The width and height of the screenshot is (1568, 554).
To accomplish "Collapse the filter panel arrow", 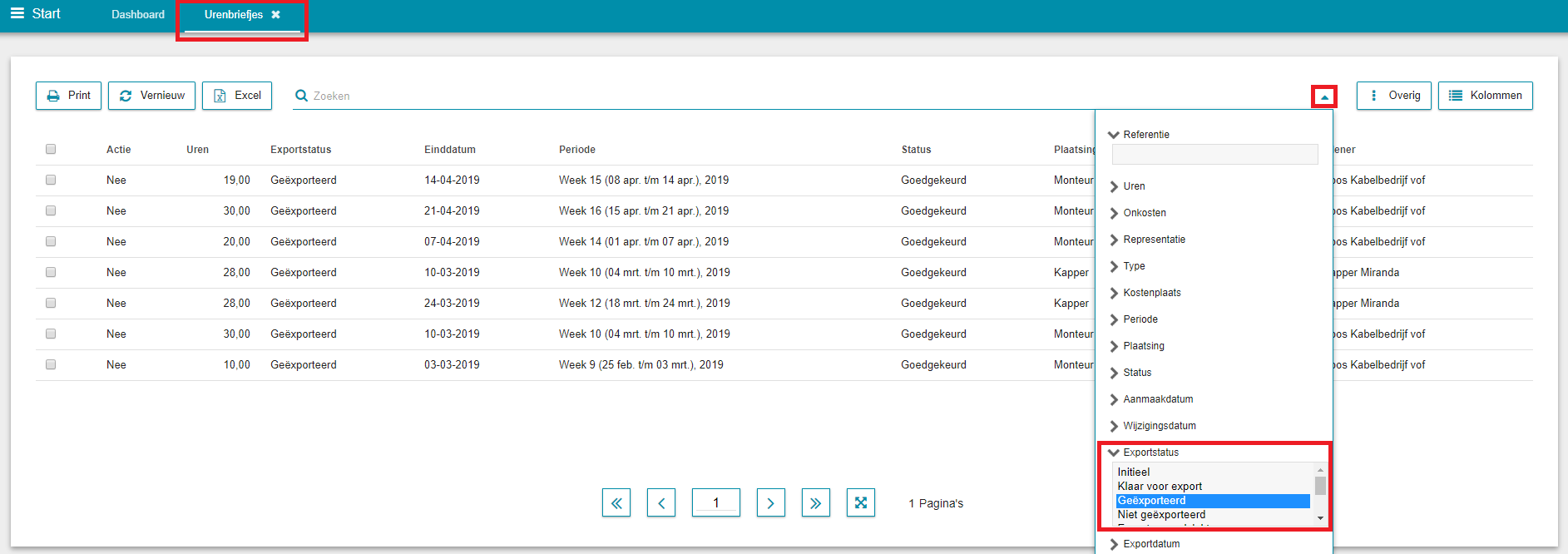I will tap(1324, 97).
